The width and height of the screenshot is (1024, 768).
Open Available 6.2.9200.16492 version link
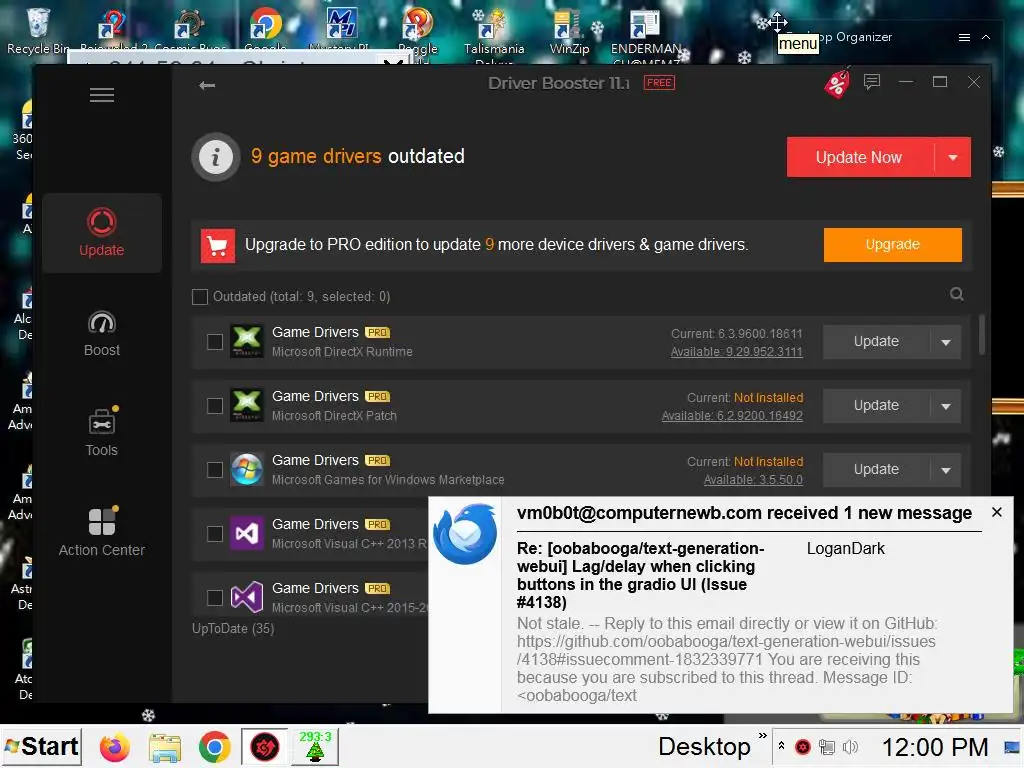732,416
